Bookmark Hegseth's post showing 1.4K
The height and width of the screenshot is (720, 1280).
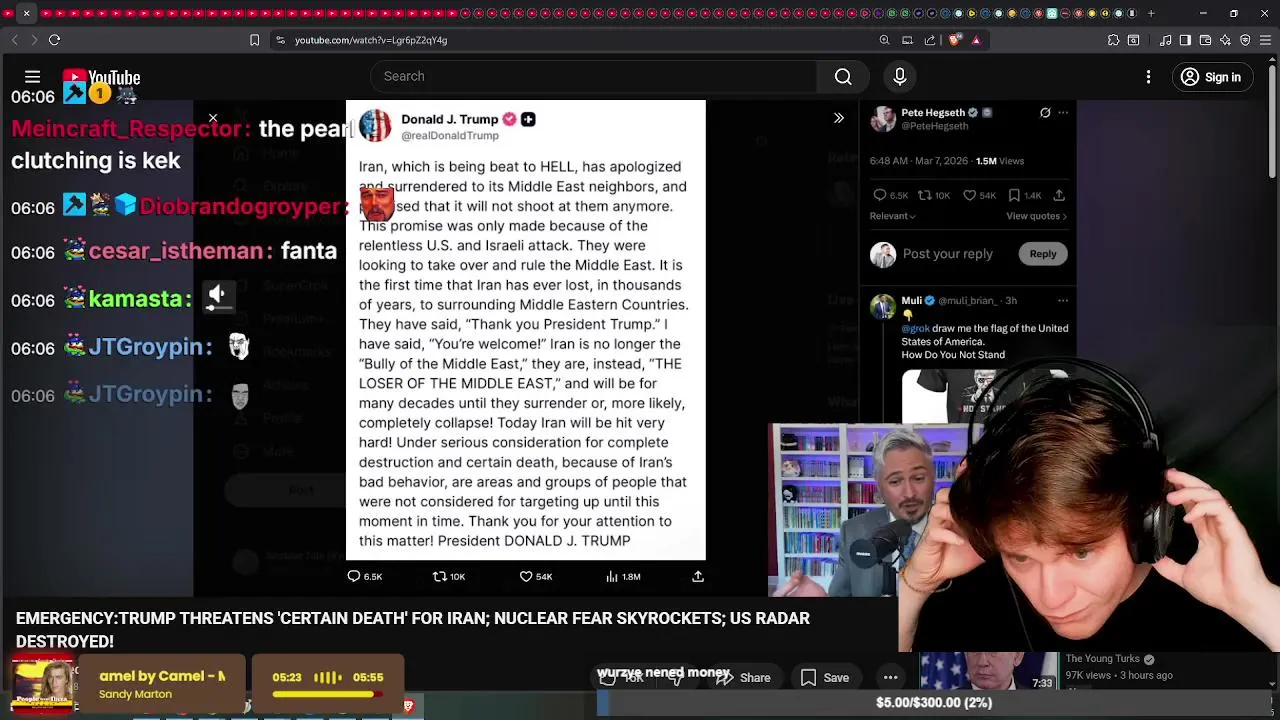pyautogui.click(x=1024, y=195)
